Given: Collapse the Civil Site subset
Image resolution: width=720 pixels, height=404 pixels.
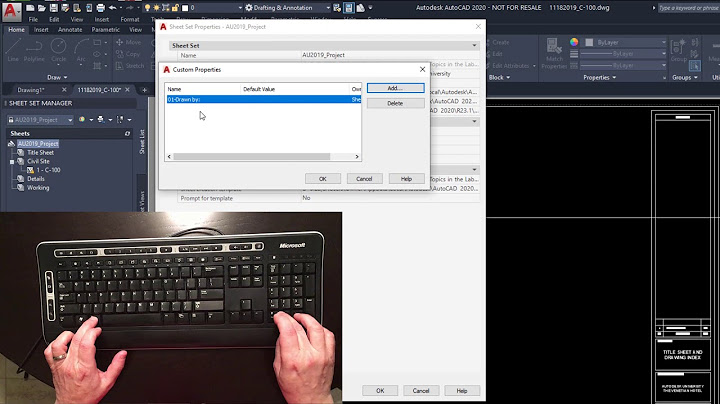Looking at the screenshot, I should click(x=12, y=162).
